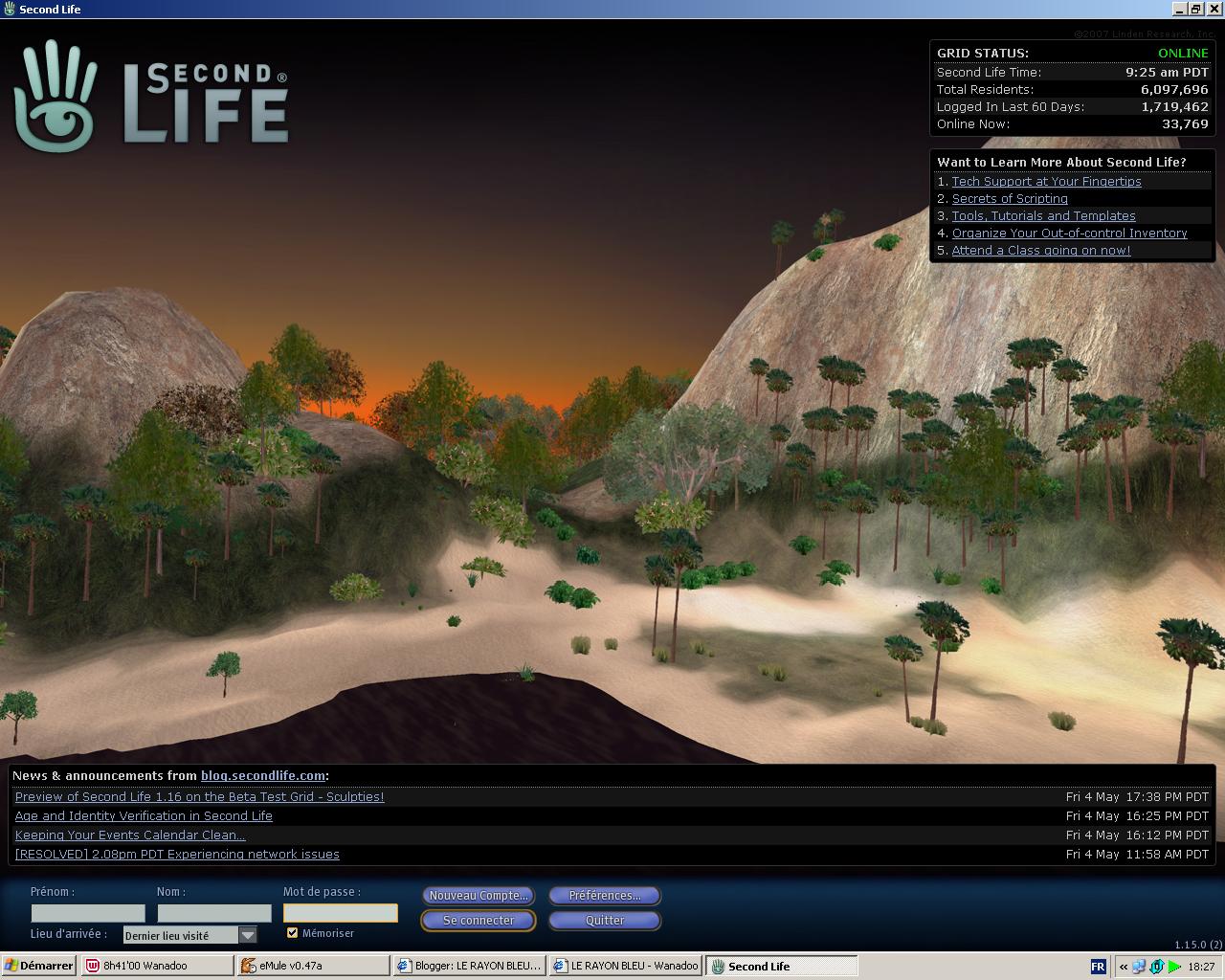
Task: Open Age and Identity Verification news link
Action: 144,816
